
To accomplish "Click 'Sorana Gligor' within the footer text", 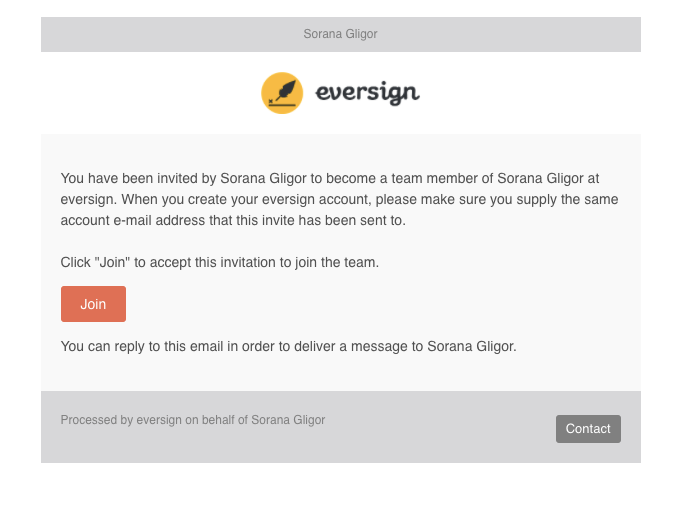I will click(288, 420).
